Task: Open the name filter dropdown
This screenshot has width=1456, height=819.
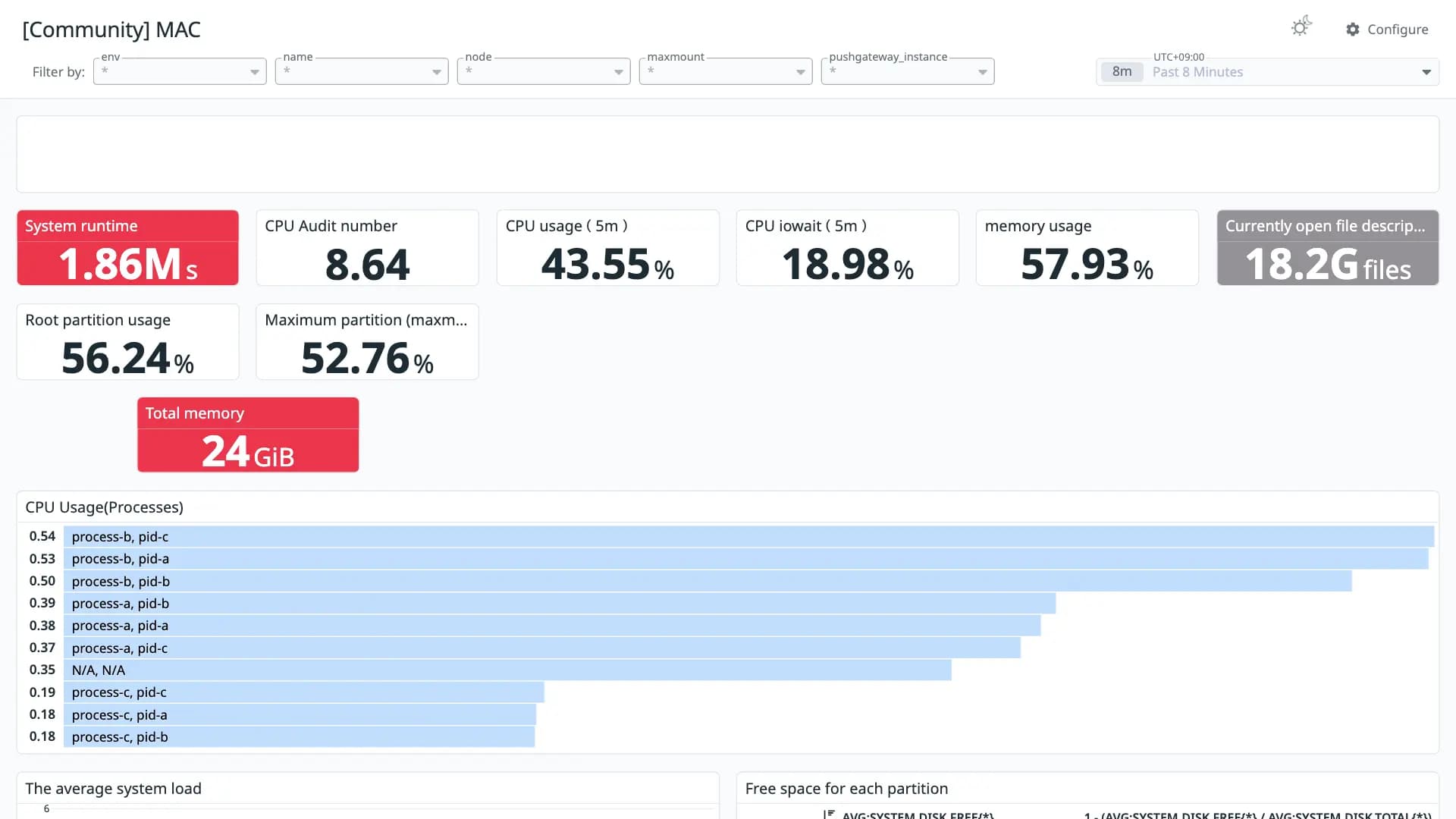Action: 362,71
